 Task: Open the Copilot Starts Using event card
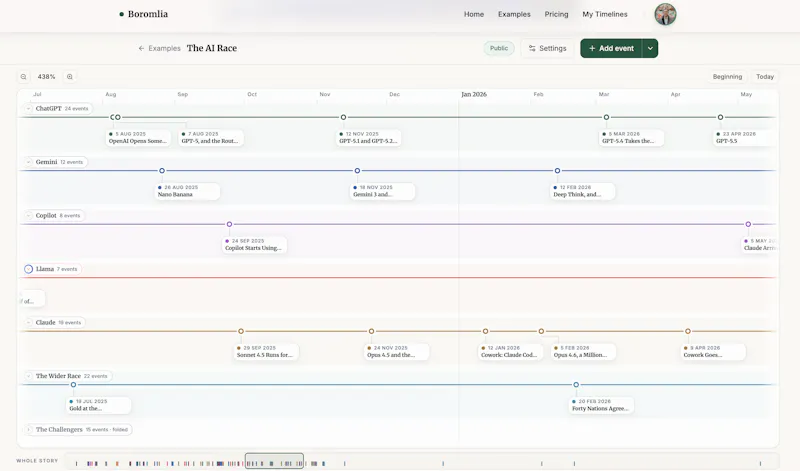[255, 244]
